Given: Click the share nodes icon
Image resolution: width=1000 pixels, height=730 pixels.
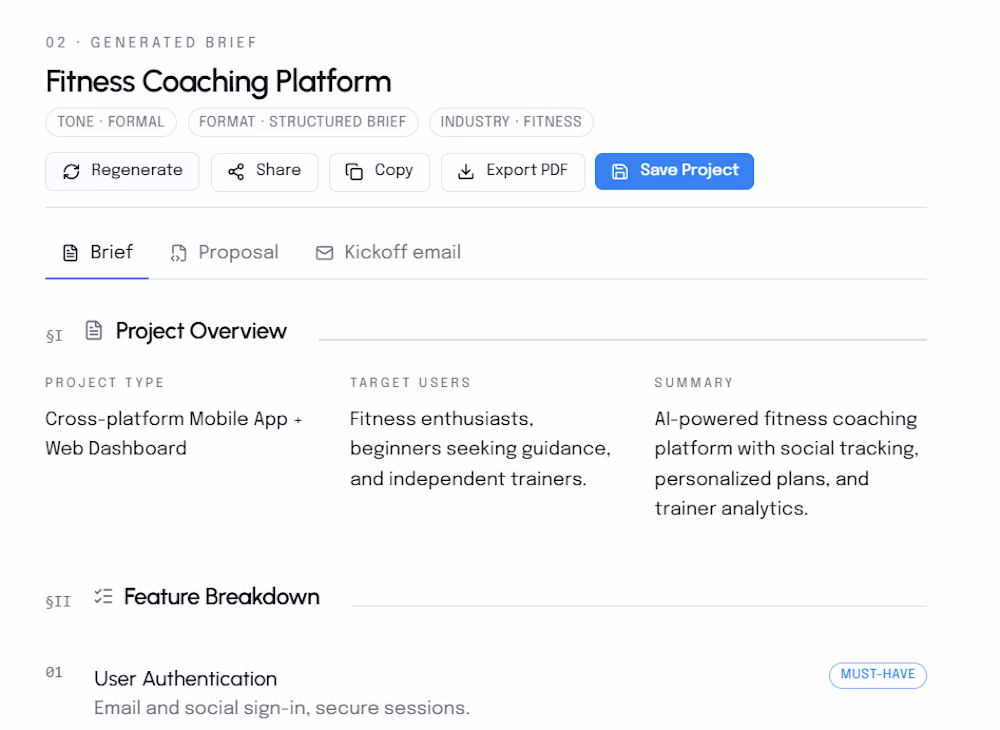Looking at the screenshot, I should (x=236, y=172).
